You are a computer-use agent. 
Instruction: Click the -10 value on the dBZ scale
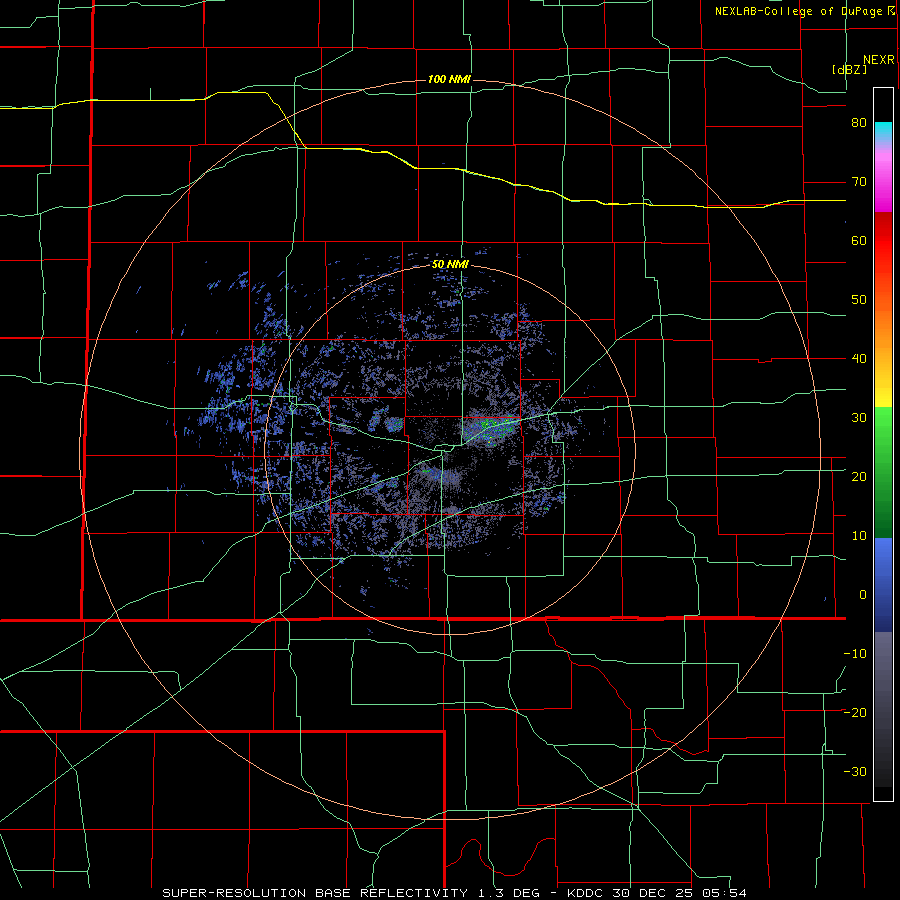coord(855,653)
